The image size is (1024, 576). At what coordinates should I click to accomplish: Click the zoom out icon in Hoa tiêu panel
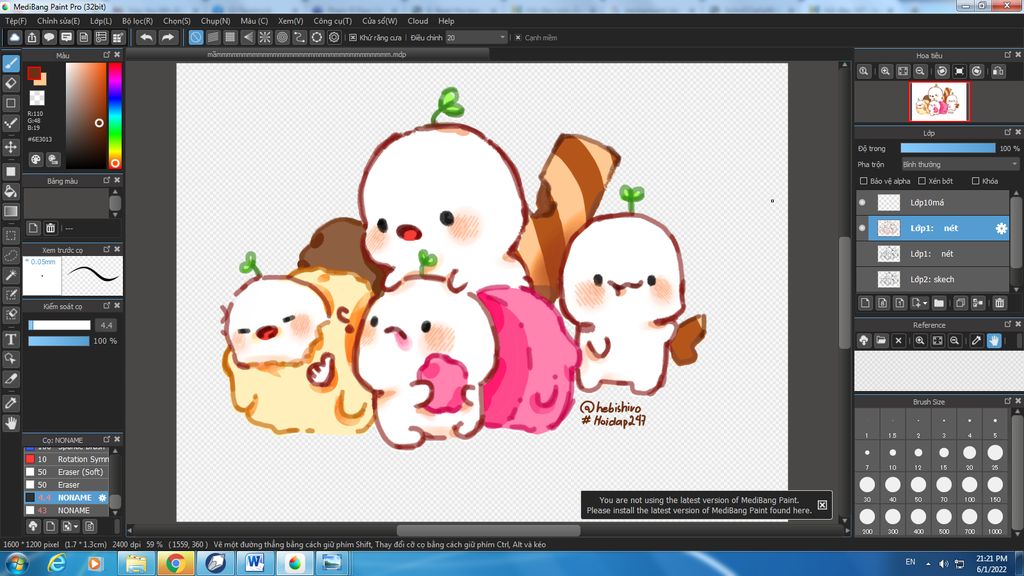(x=920, y=71)
